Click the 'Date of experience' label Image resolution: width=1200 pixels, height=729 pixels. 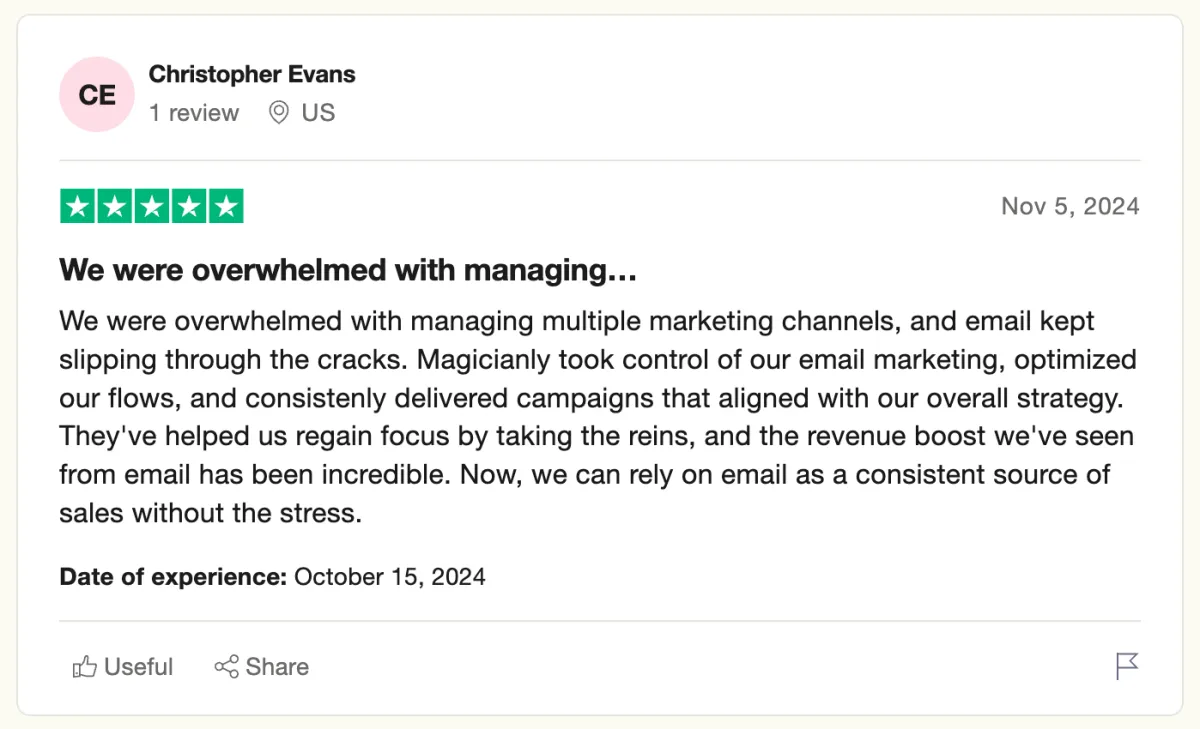point(174,577)
